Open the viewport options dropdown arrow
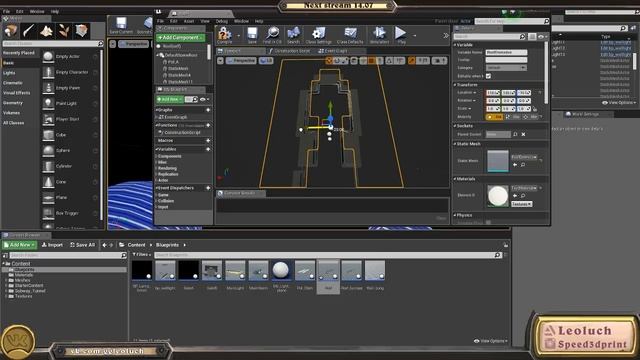 220,61
